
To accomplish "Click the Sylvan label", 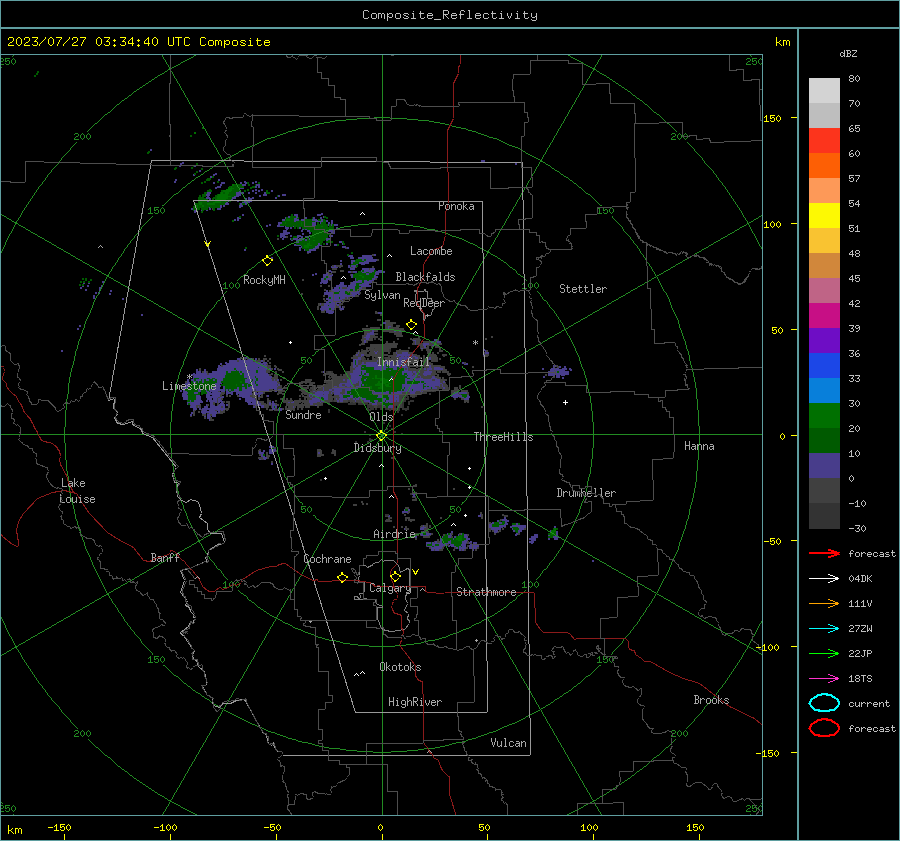I will pos(382,295).
